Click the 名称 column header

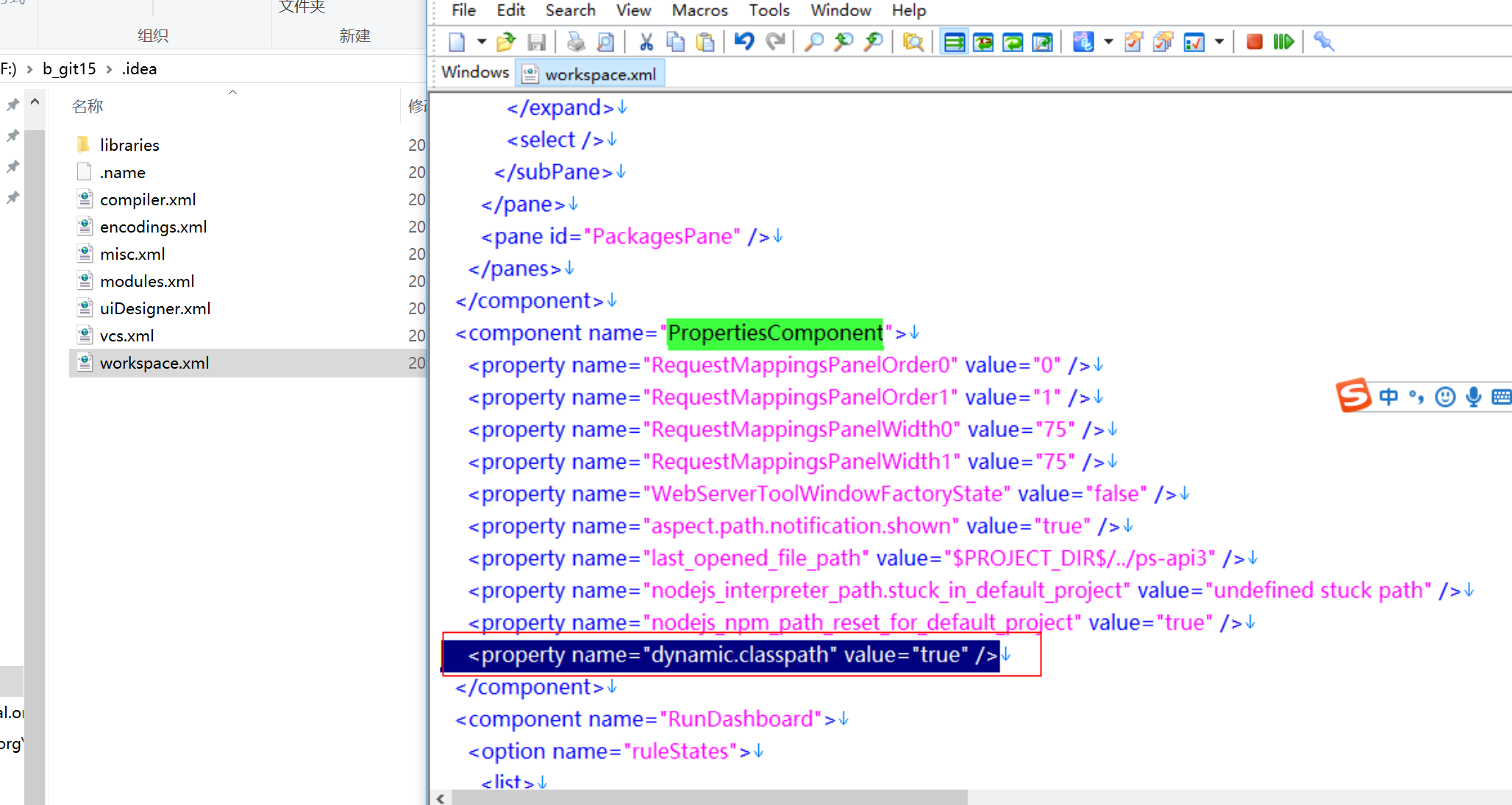pos(88,107)
